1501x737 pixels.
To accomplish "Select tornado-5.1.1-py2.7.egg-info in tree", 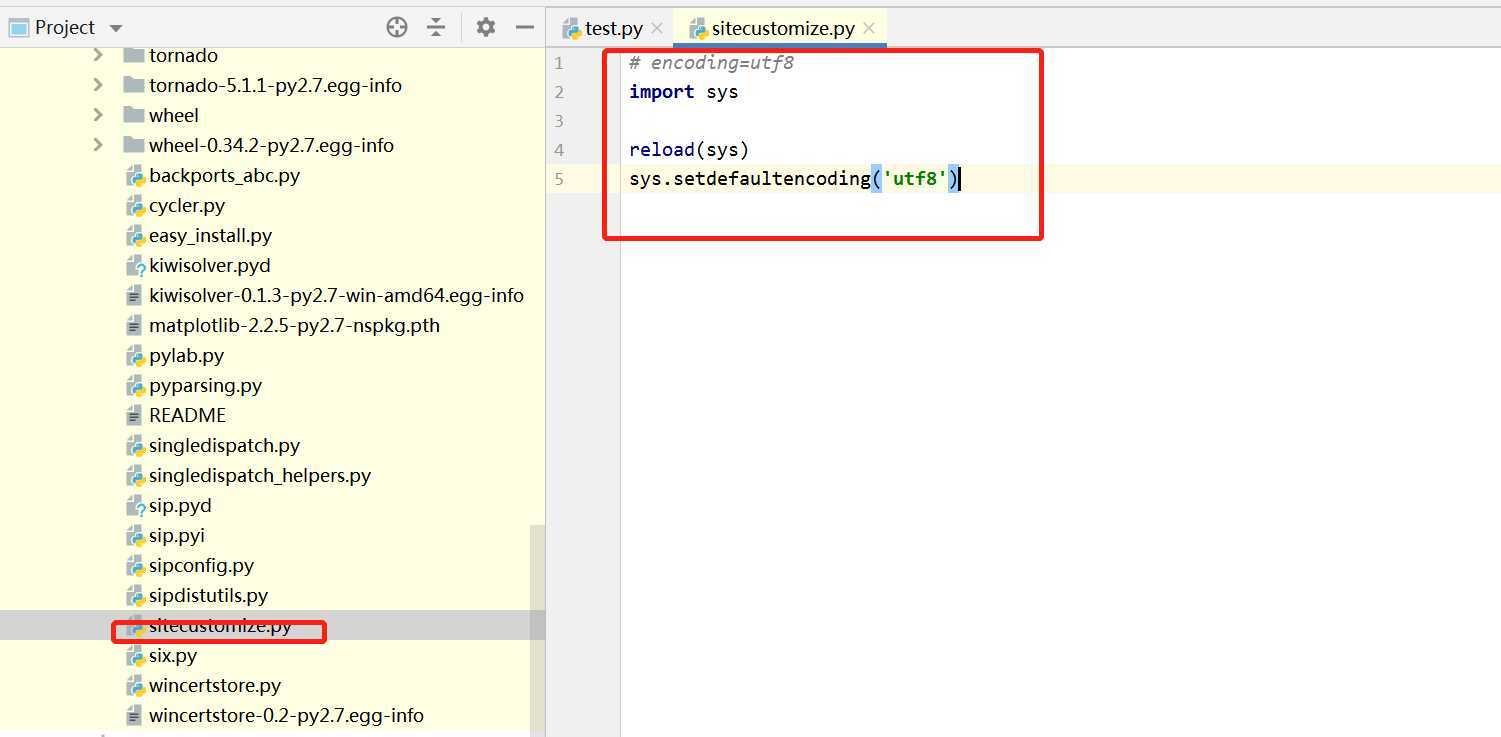I will pos(275,85).
